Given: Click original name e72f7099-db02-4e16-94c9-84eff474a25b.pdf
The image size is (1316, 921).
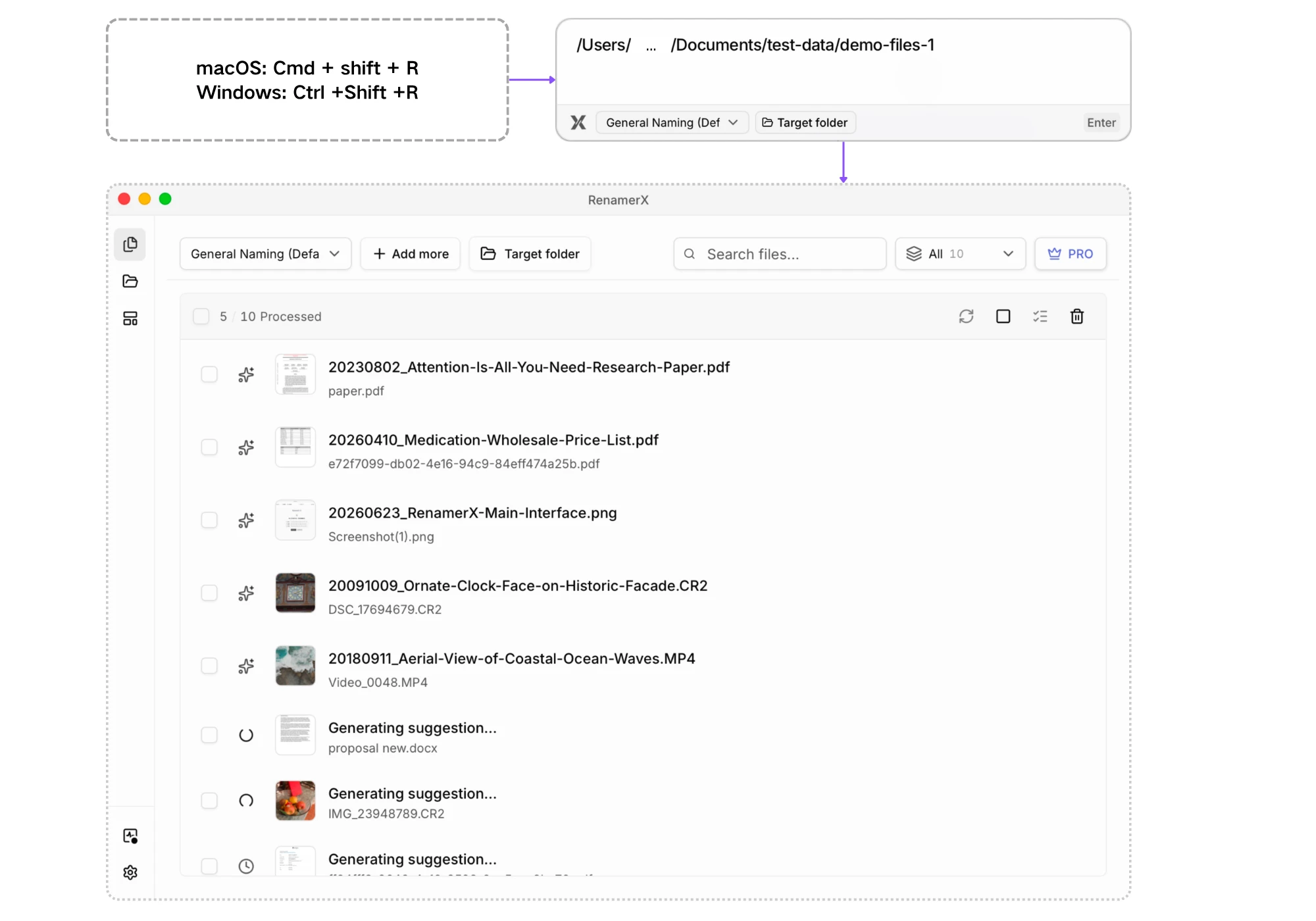Looking at the screenshot, I should (464, 464).
